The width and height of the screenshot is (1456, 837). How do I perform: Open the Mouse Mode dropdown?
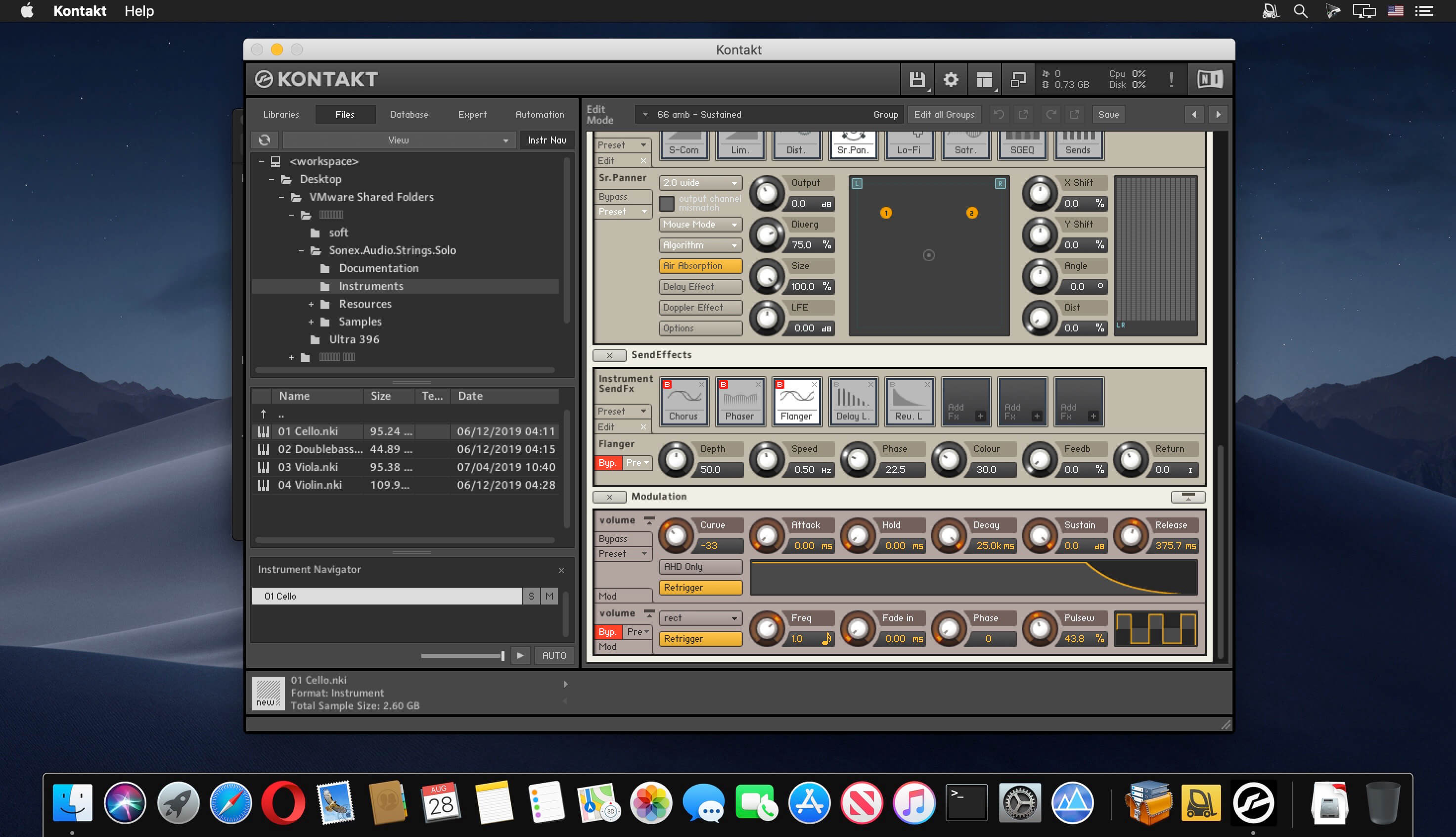700,224
